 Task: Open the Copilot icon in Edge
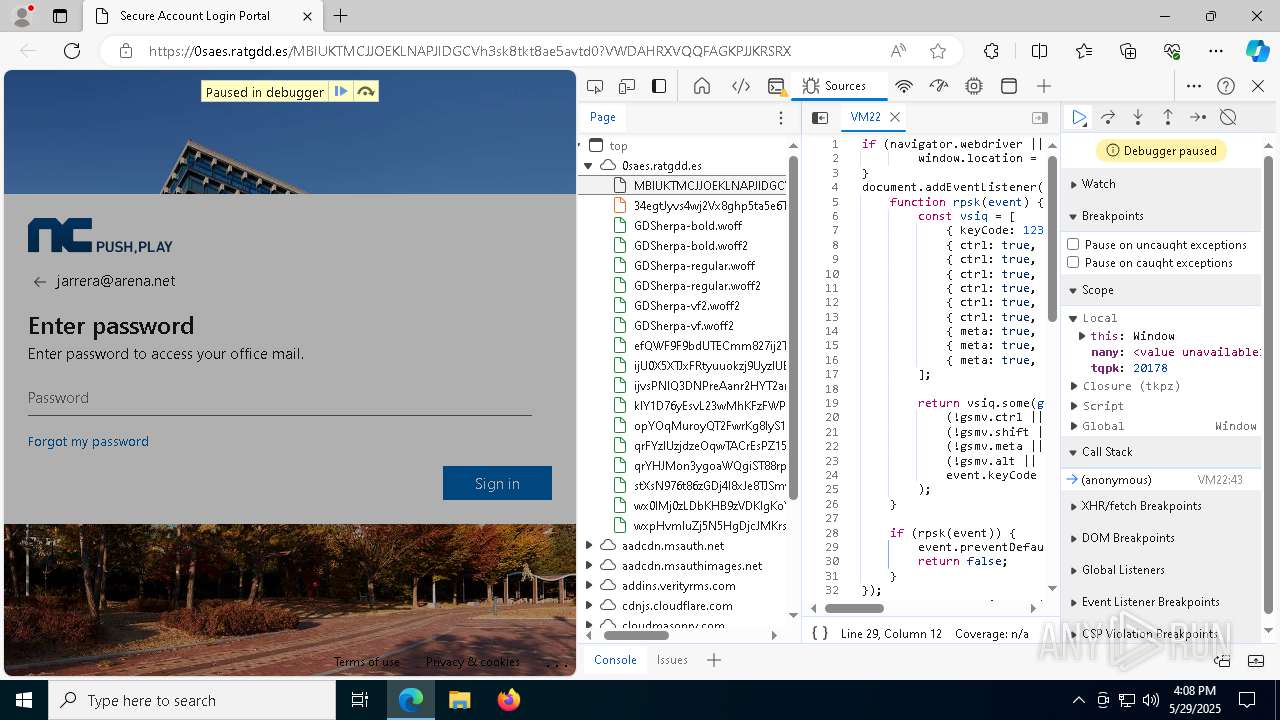(1257, 51)
